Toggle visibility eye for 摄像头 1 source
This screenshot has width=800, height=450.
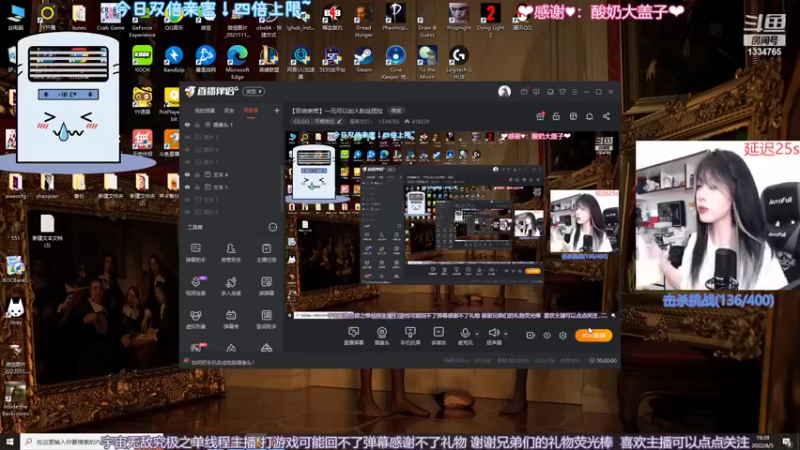point(187,124)
